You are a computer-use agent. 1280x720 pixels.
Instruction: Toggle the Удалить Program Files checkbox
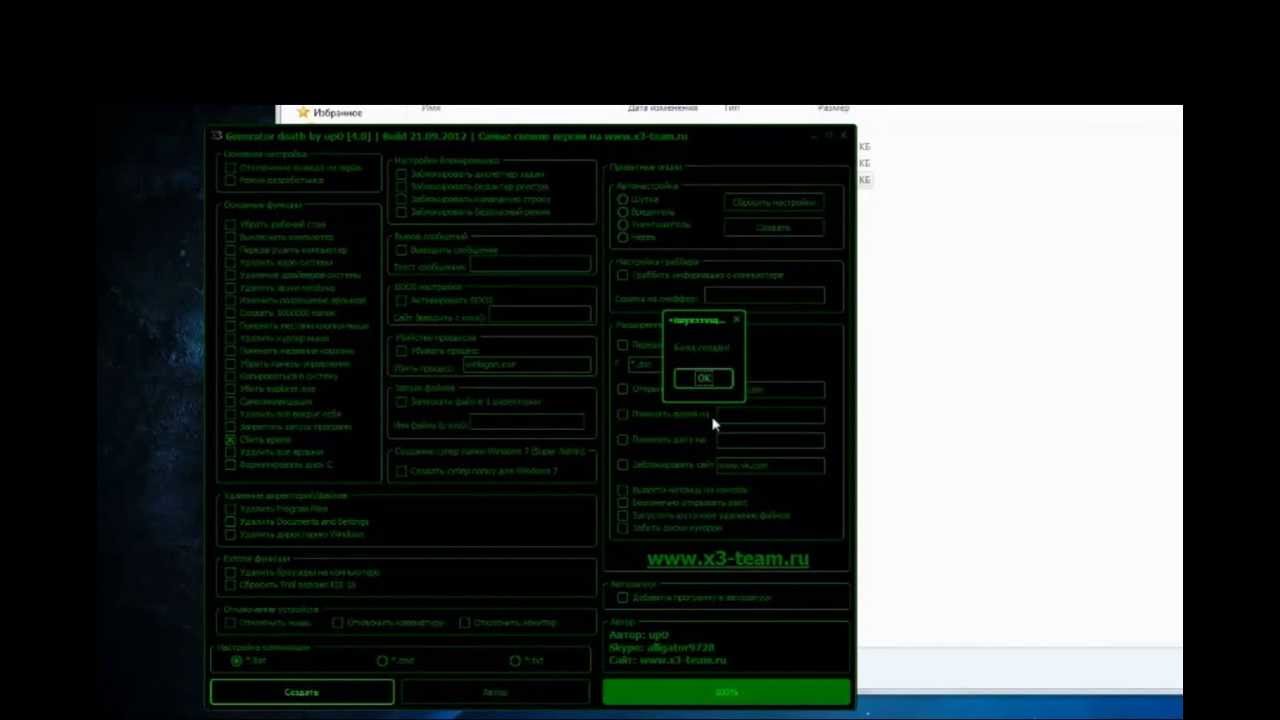tap(231, 509)
